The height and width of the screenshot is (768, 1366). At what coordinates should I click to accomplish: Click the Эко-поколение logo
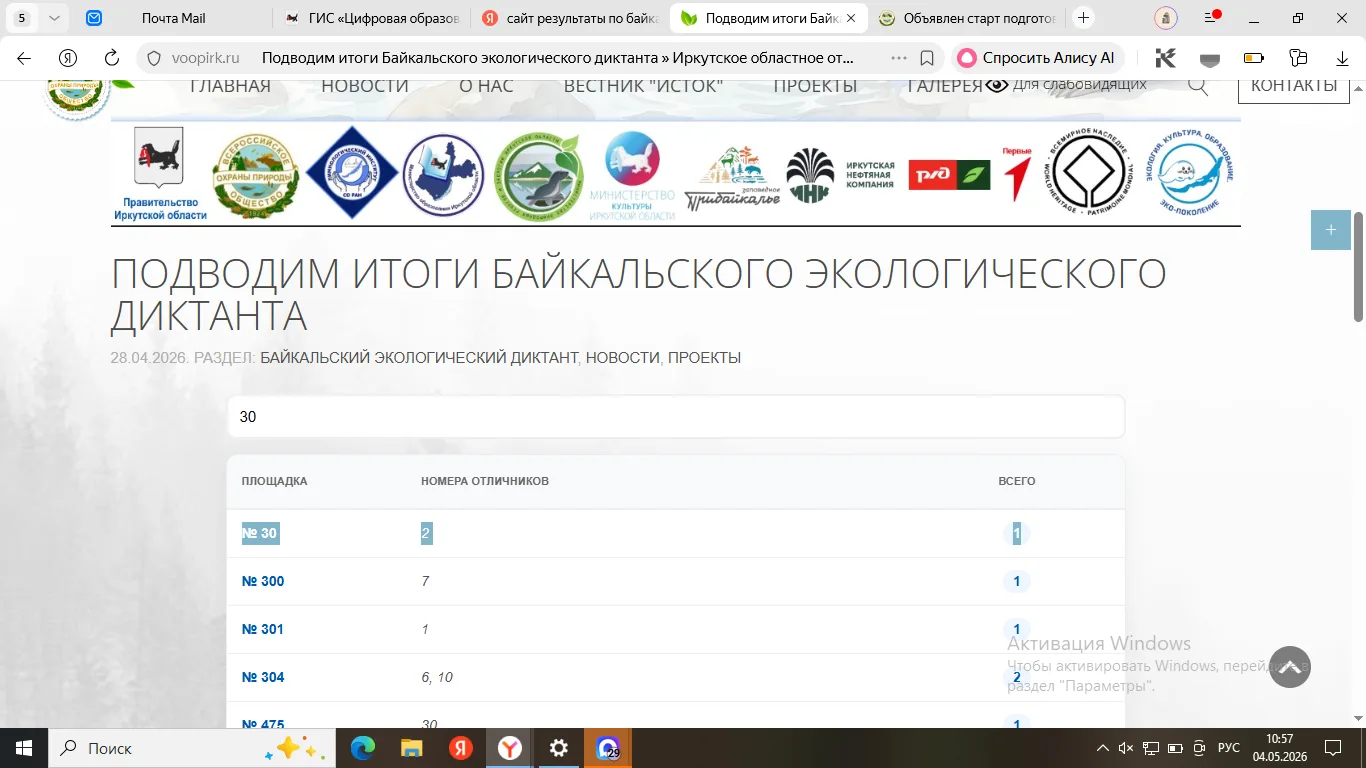(x=1189, y=173)
